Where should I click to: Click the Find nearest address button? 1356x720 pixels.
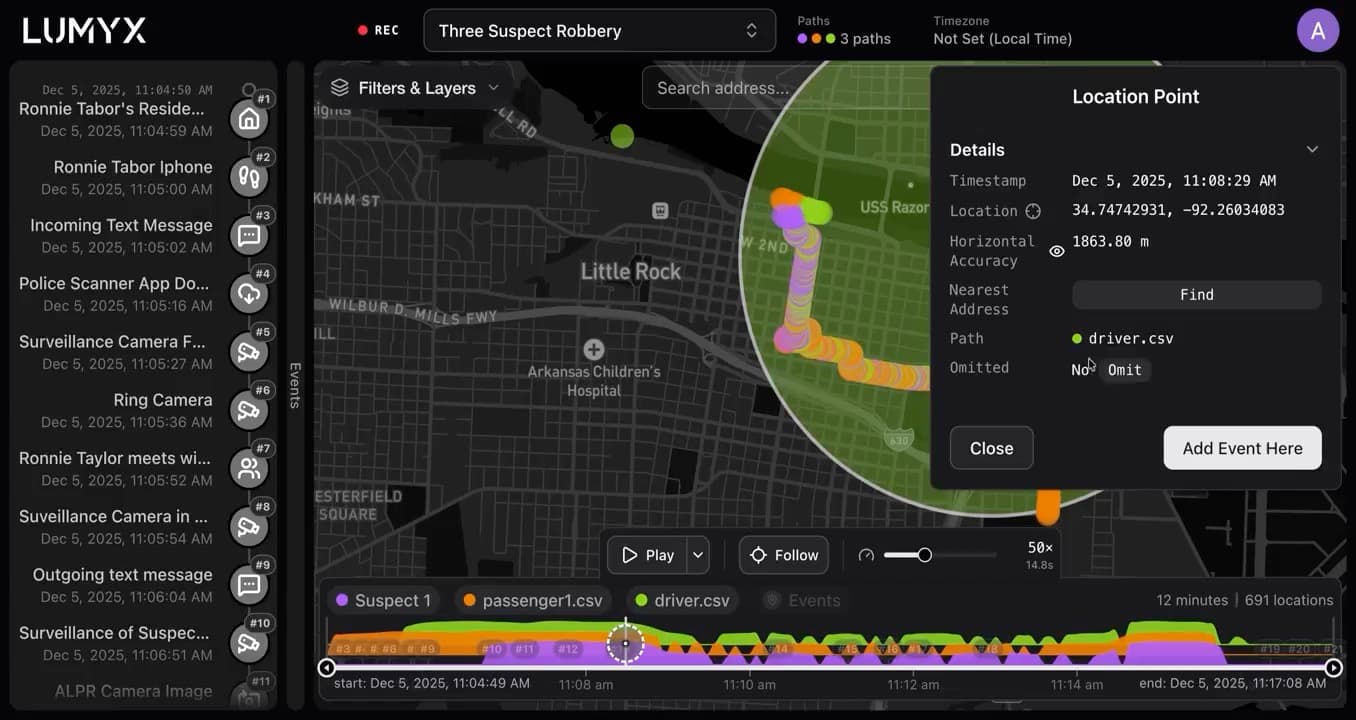(x=1196, y=295)
